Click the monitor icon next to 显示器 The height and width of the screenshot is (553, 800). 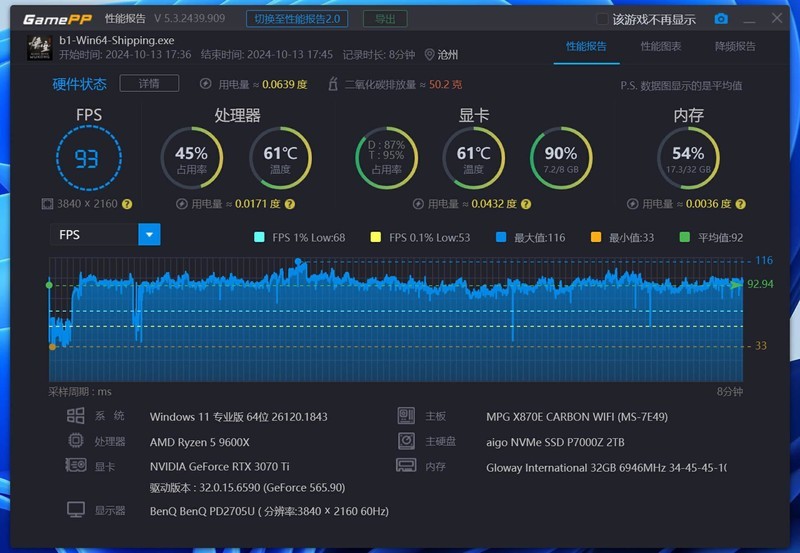coord(76,510)
